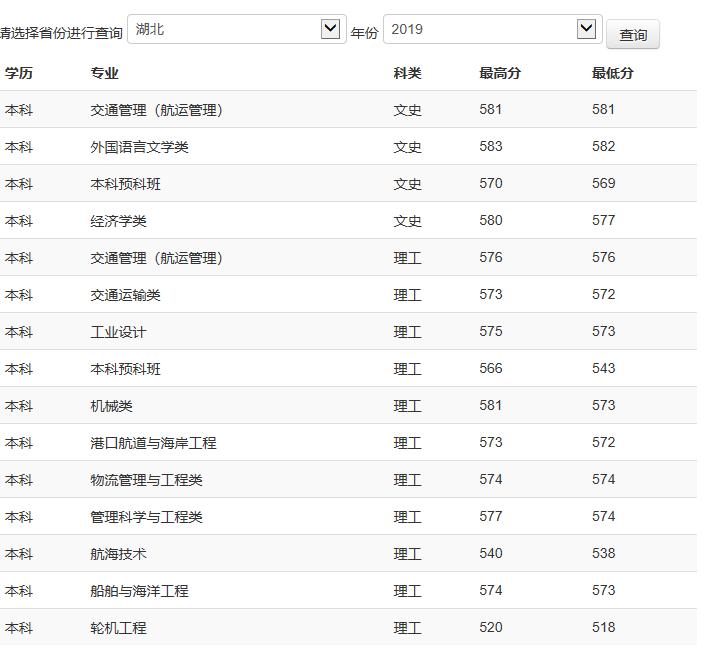Select 本科预科班 with 理工 category

point(125,369)
